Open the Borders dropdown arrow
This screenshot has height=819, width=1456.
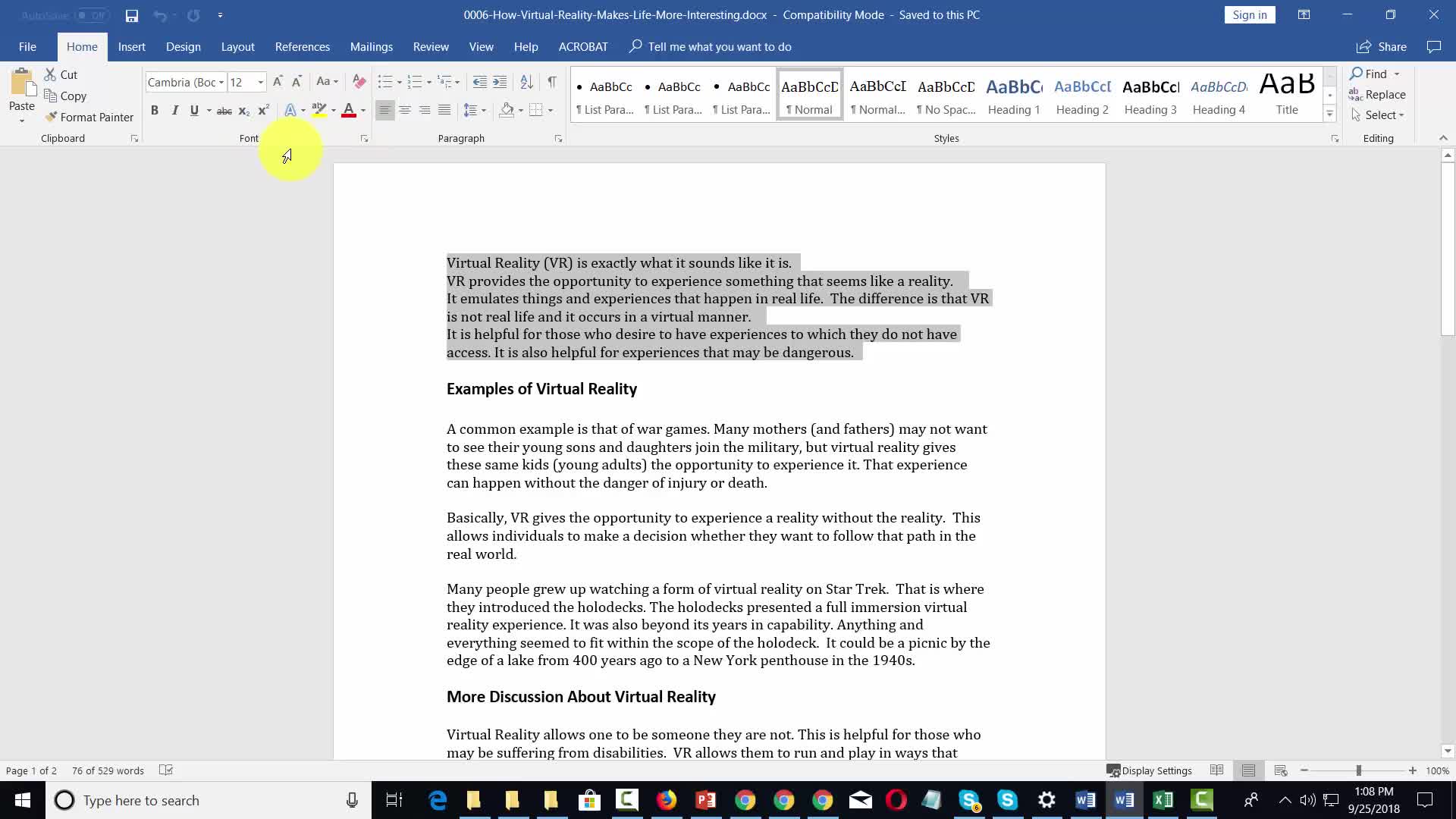[x=551, y=111]
